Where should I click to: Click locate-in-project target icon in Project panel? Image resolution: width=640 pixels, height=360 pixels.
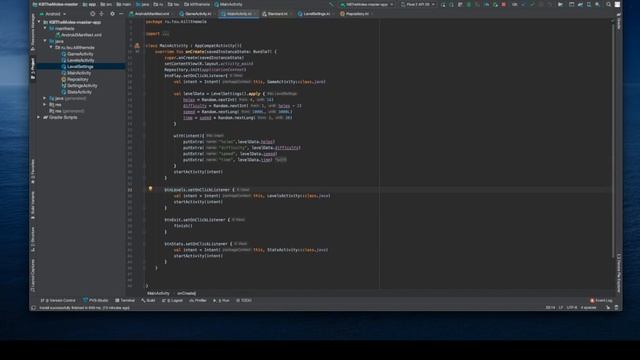(93, 14)
